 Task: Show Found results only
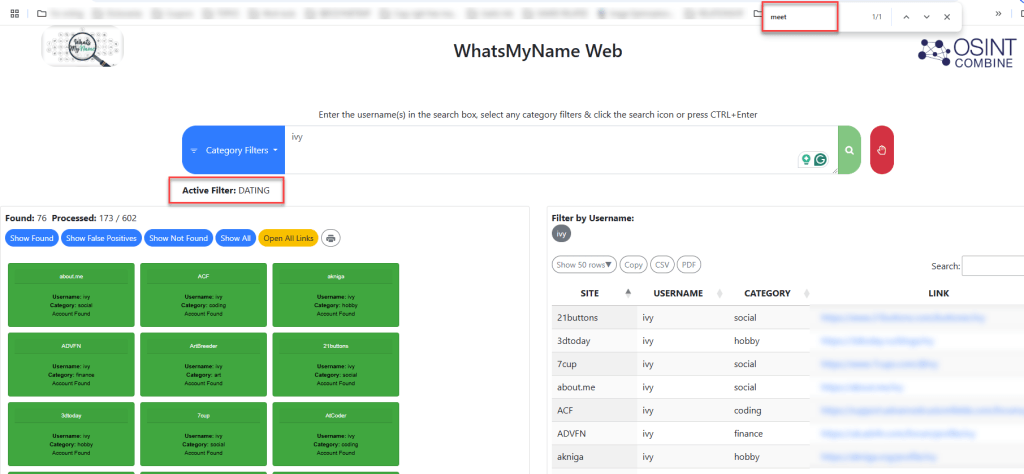32,238
